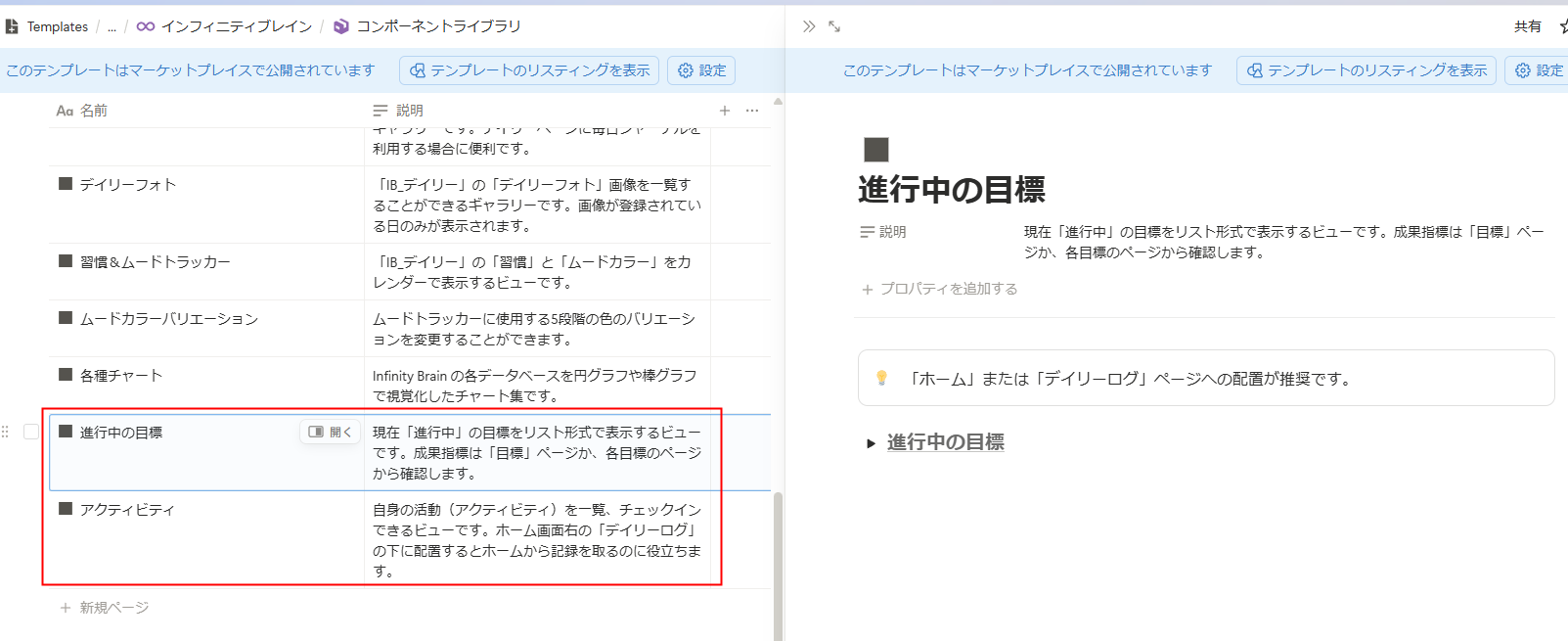Open table options ellipsis in header

tap(752, 111)
